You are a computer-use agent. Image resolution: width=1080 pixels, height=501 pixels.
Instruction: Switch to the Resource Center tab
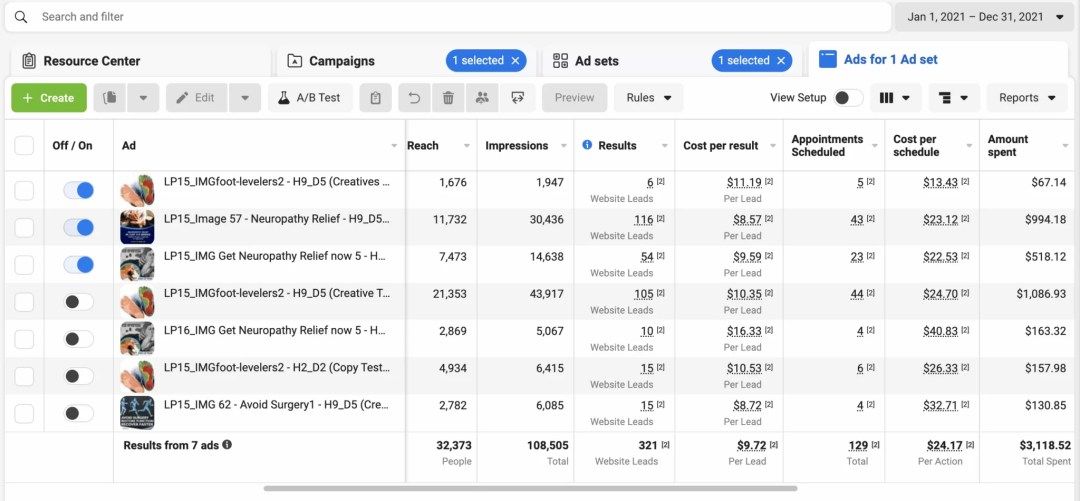point(141,61)
